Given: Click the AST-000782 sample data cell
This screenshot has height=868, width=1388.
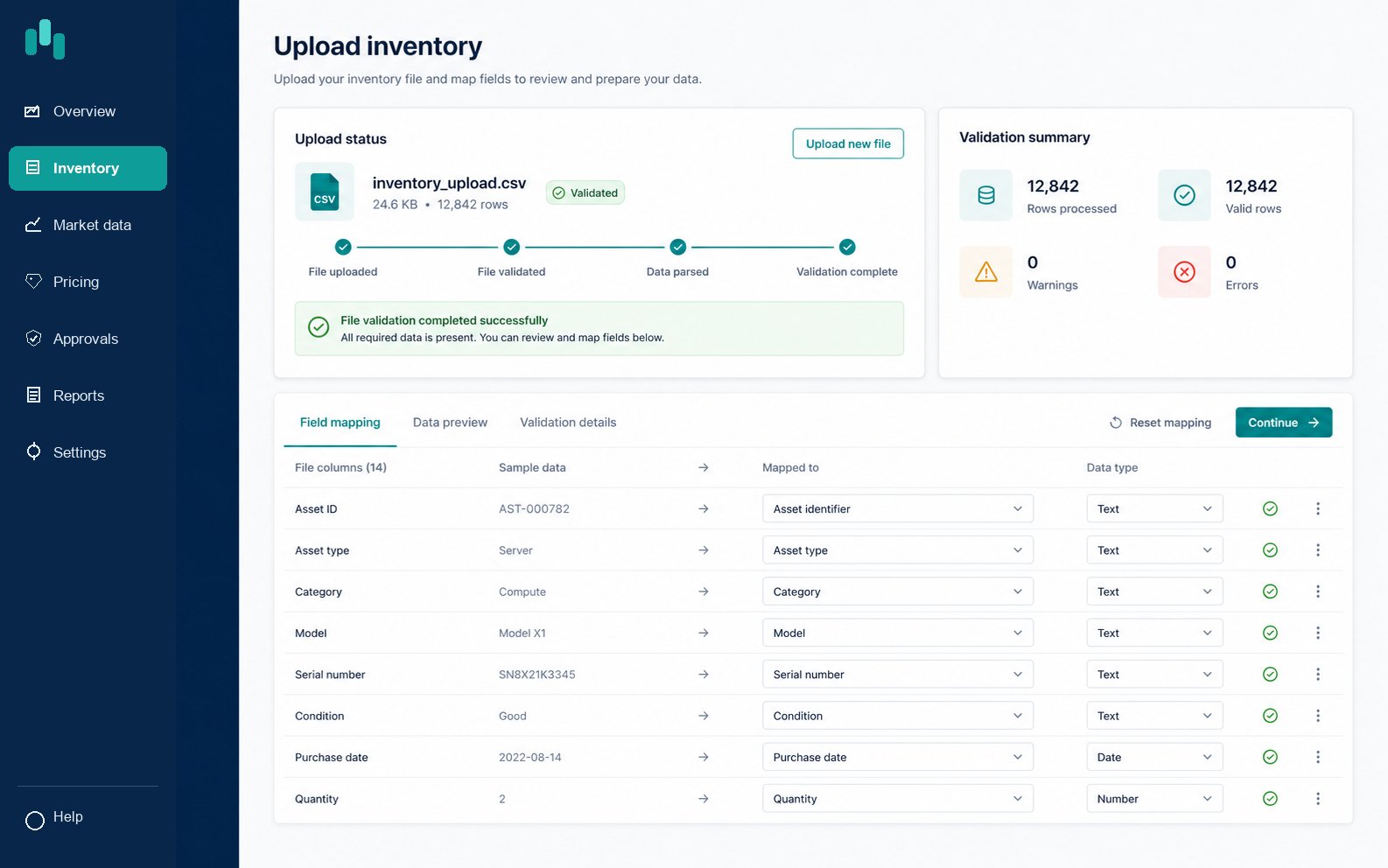Looking at the screenshot, I should tap(534, 508).
